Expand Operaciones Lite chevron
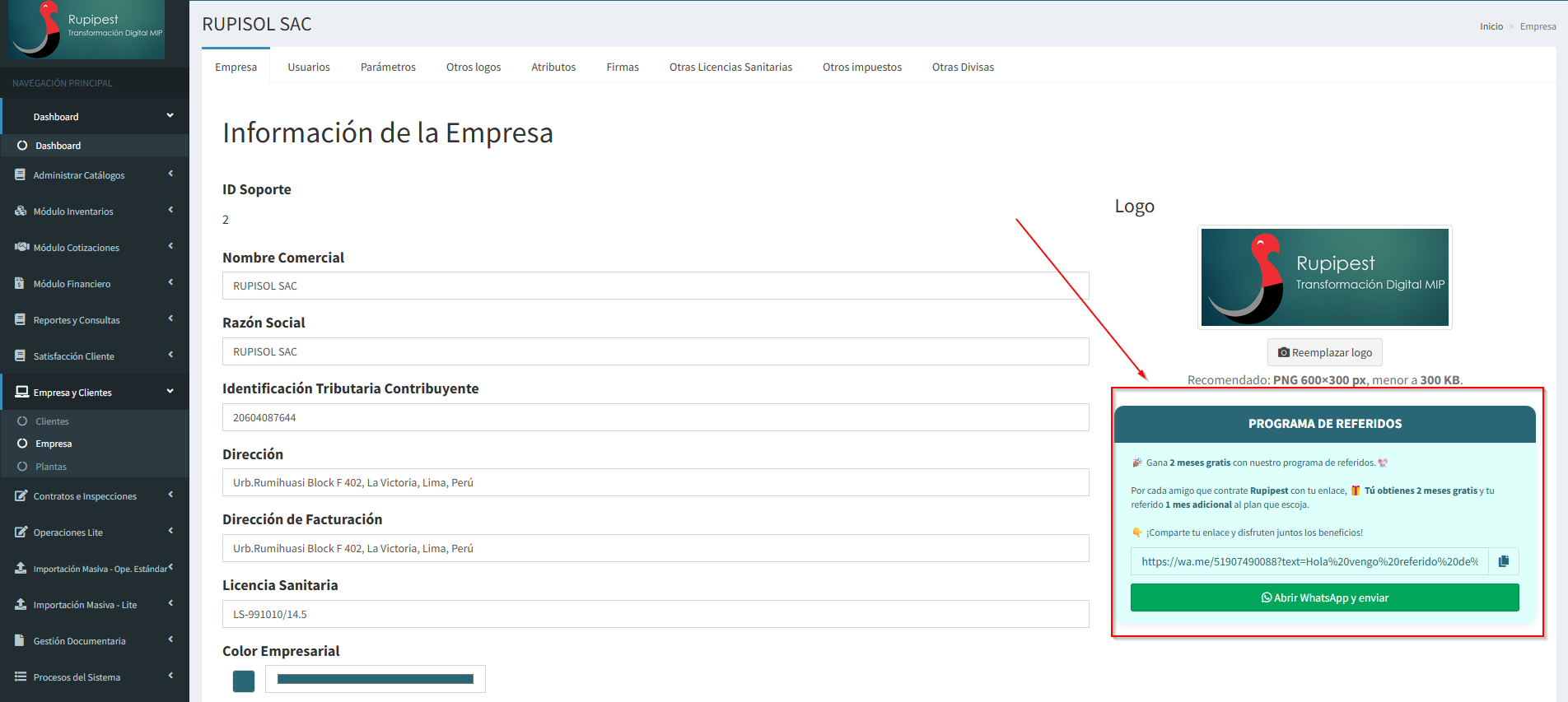The width and height of the screenshot is (1568, 702). tap(170, 531)
